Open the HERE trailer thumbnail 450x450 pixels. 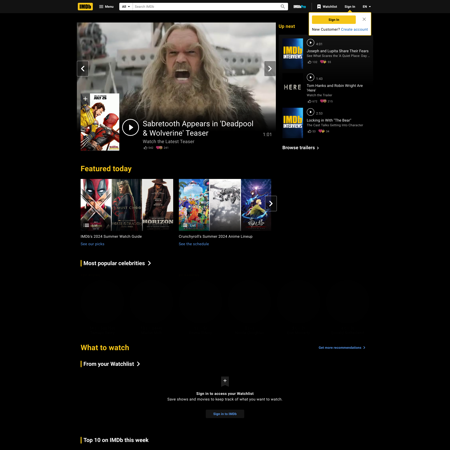[x=293, y=88]
